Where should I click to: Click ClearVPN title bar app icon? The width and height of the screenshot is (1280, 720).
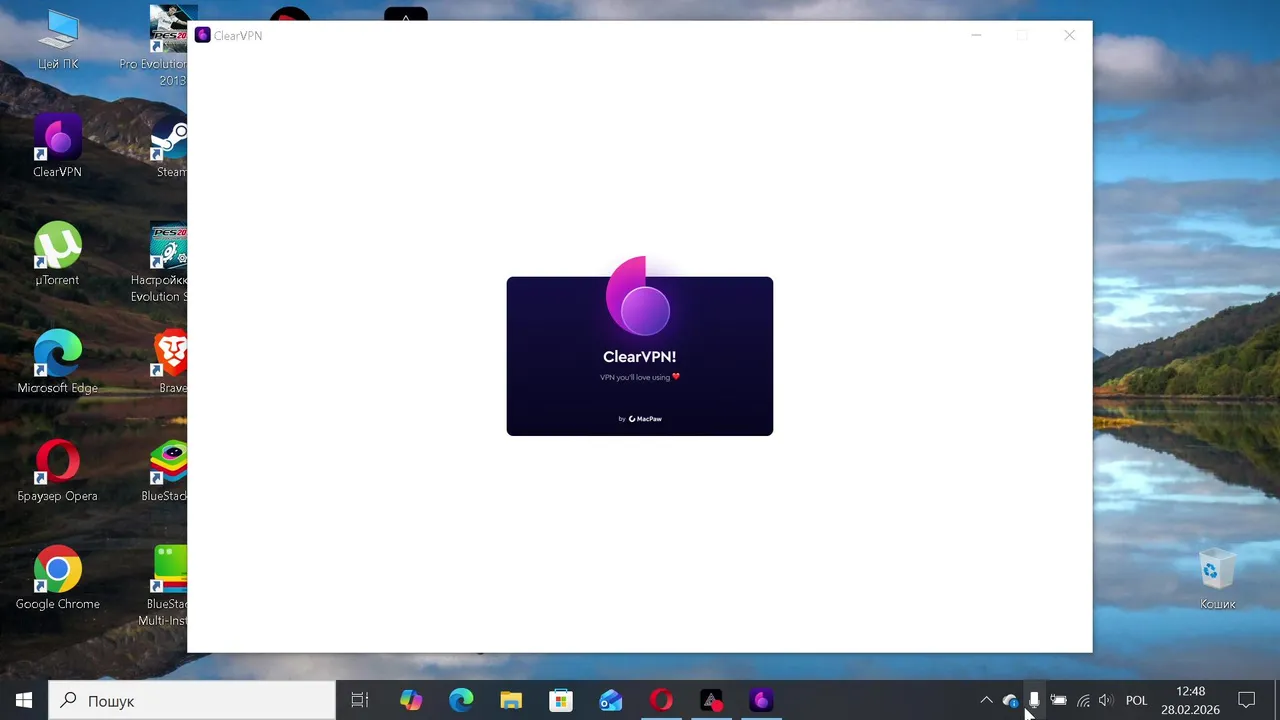point(203,35)
